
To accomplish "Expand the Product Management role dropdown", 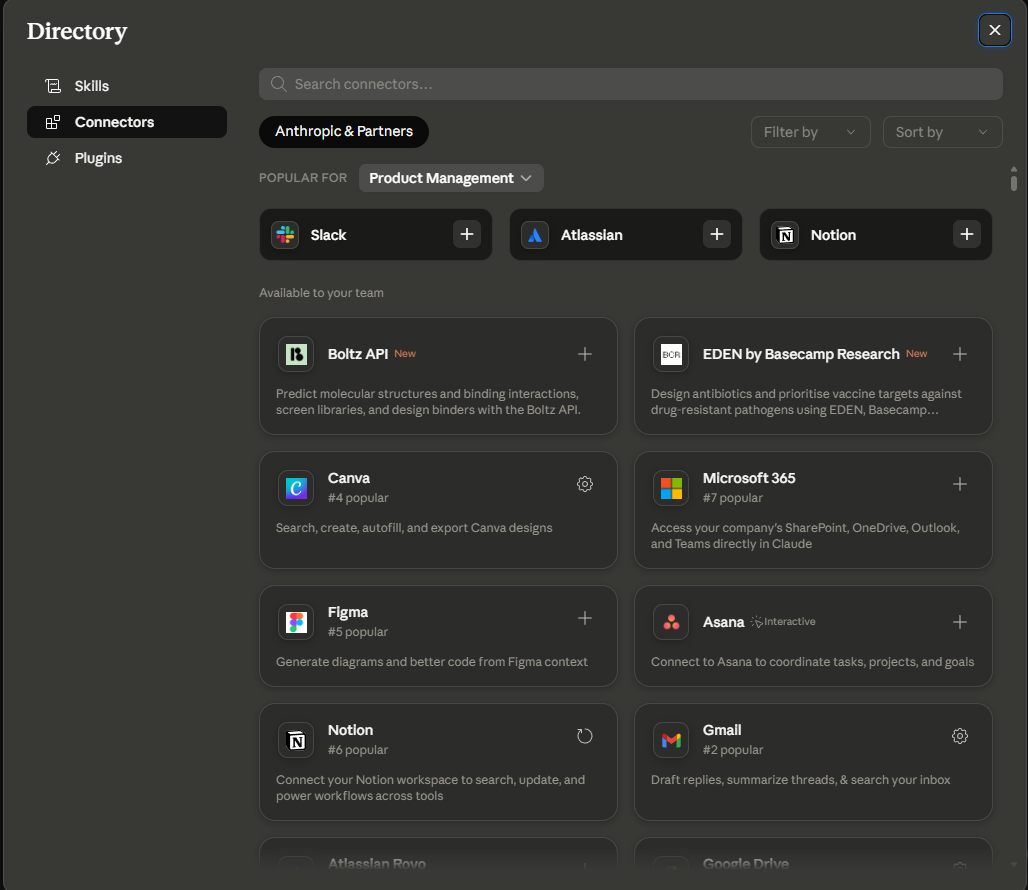I will (451, 178).
